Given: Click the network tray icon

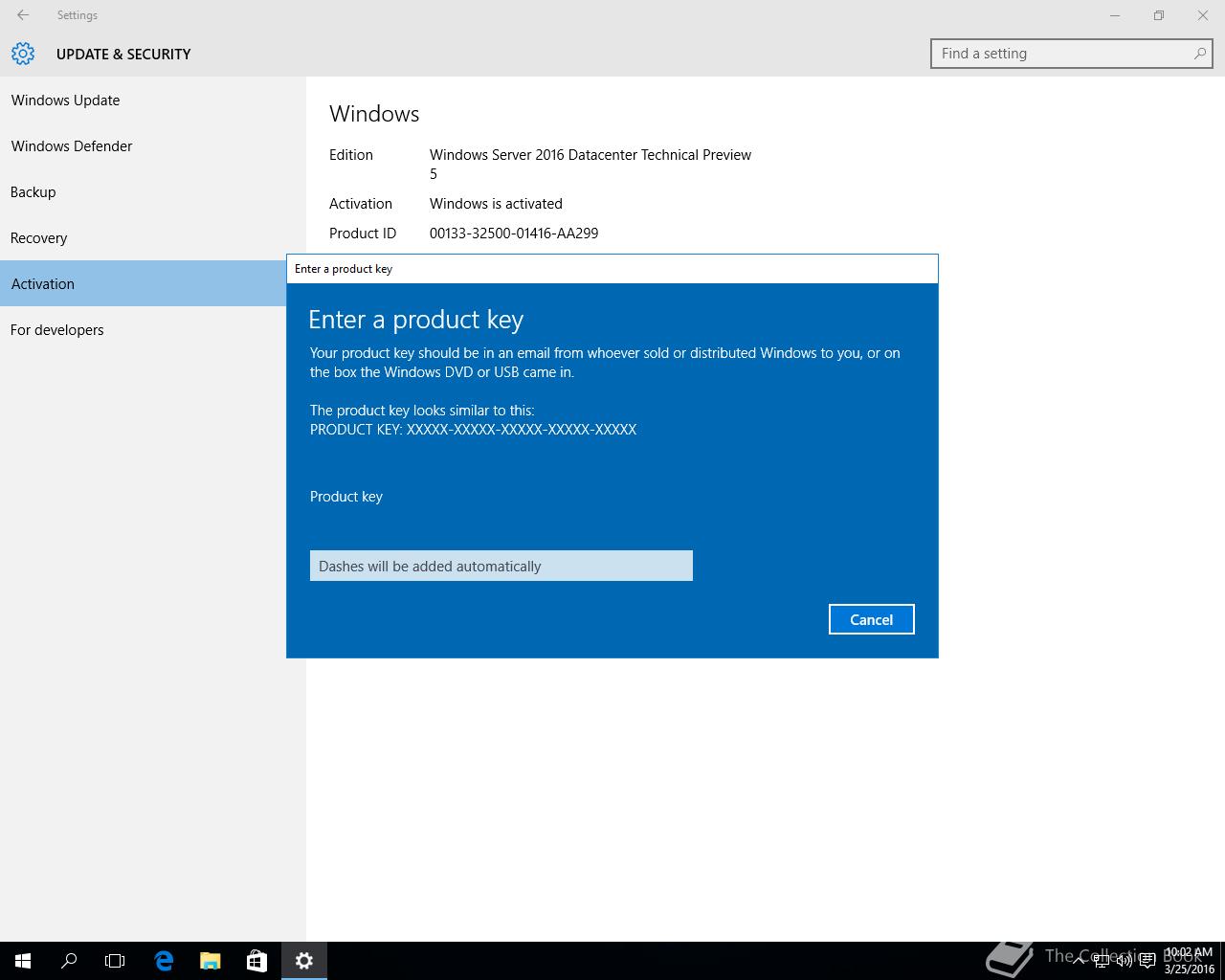Looking at the screenshot, I should tap(1102, 961).
